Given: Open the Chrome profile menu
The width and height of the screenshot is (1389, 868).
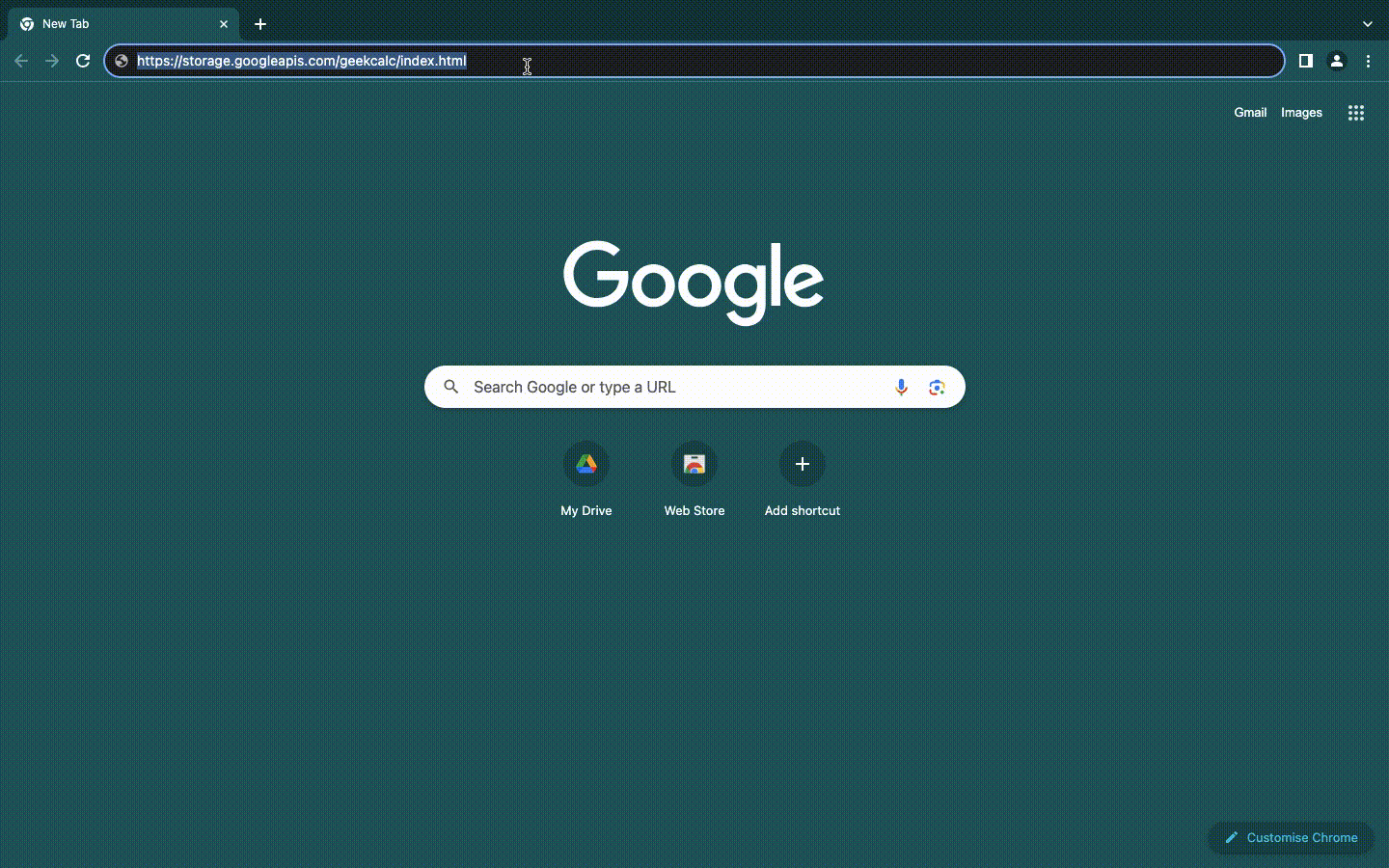Looking at the screenshot, I should point(1336,61).
